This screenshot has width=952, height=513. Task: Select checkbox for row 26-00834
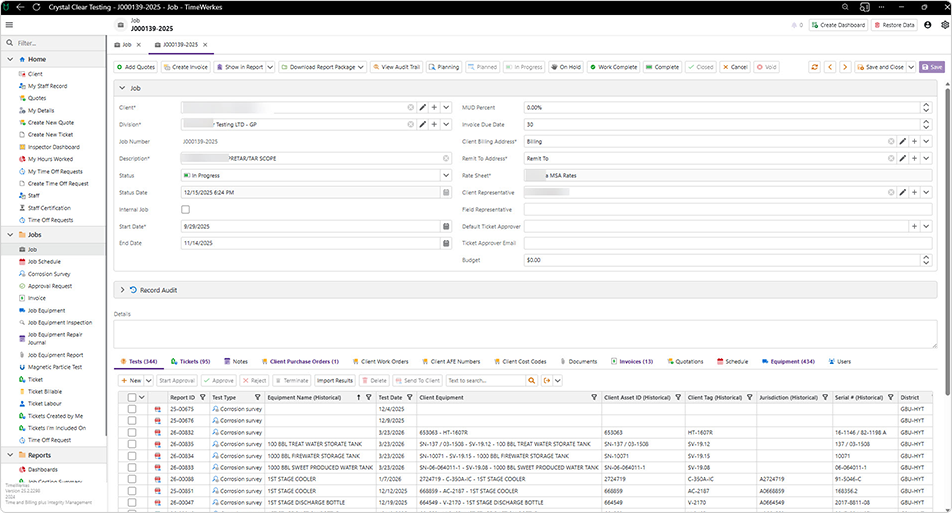point(132,456)
